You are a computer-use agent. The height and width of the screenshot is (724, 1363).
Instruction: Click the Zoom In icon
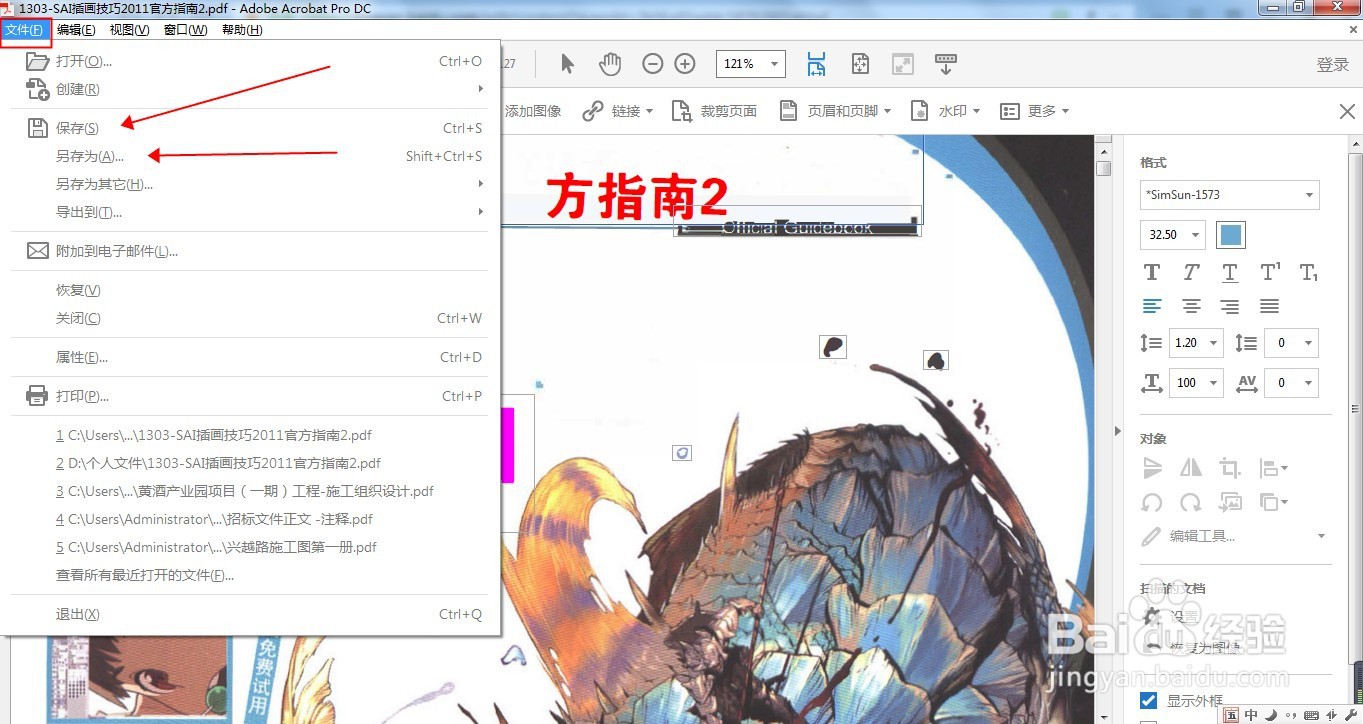pos(685,63)
